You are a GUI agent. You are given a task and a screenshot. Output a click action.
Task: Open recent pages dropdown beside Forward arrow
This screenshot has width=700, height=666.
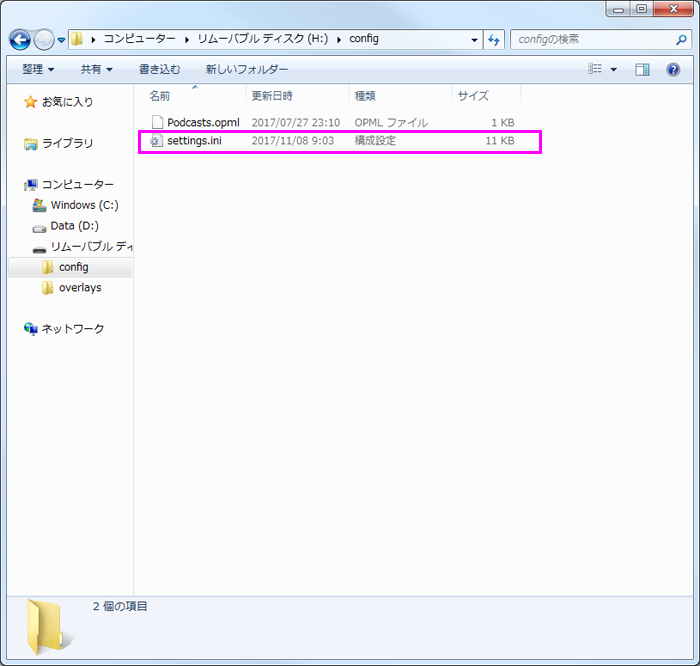[61, 41]
